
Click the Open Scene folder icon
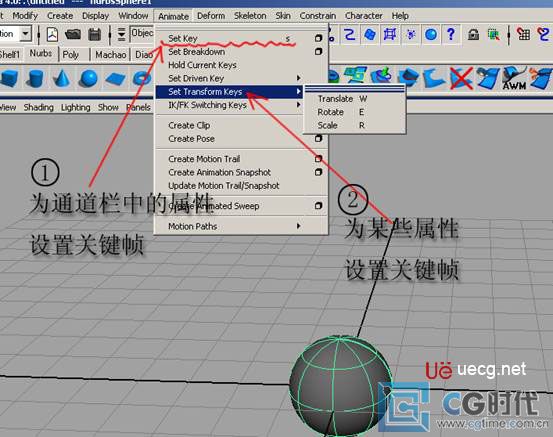click(73, 35)
